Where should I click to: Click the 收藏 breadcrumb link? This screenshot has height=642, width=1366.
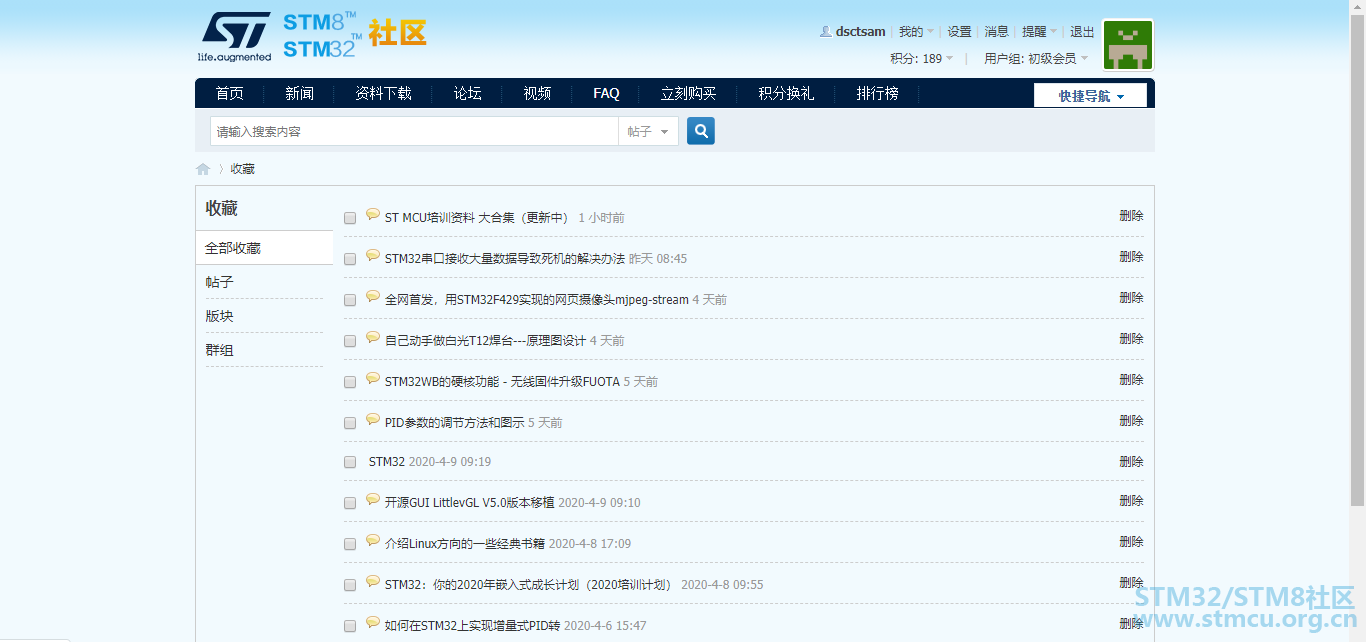243,169
